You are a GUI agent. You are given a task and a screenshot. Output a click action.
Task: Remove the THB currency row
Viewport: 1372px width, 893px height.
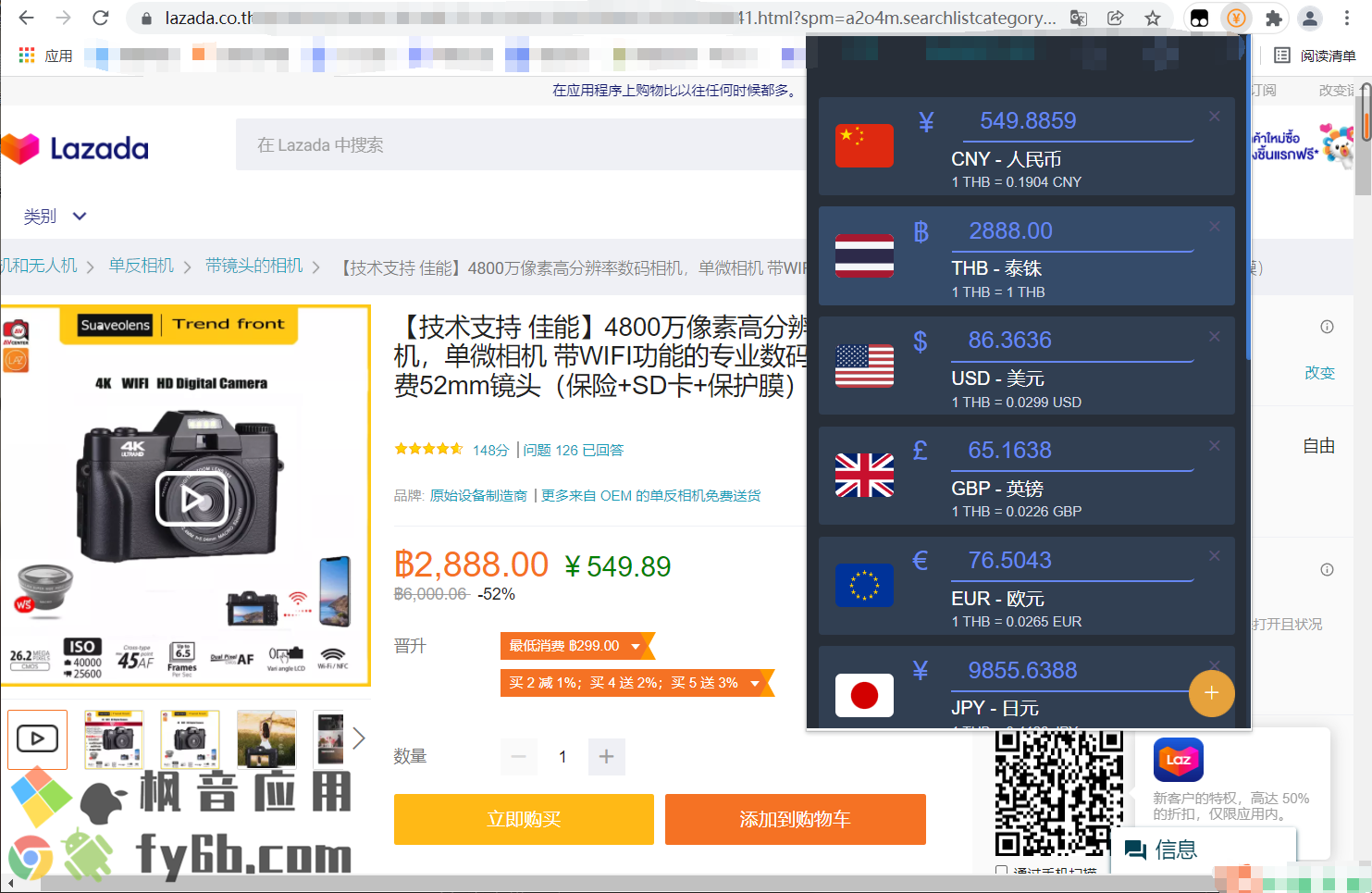(x=1215, y=227)
